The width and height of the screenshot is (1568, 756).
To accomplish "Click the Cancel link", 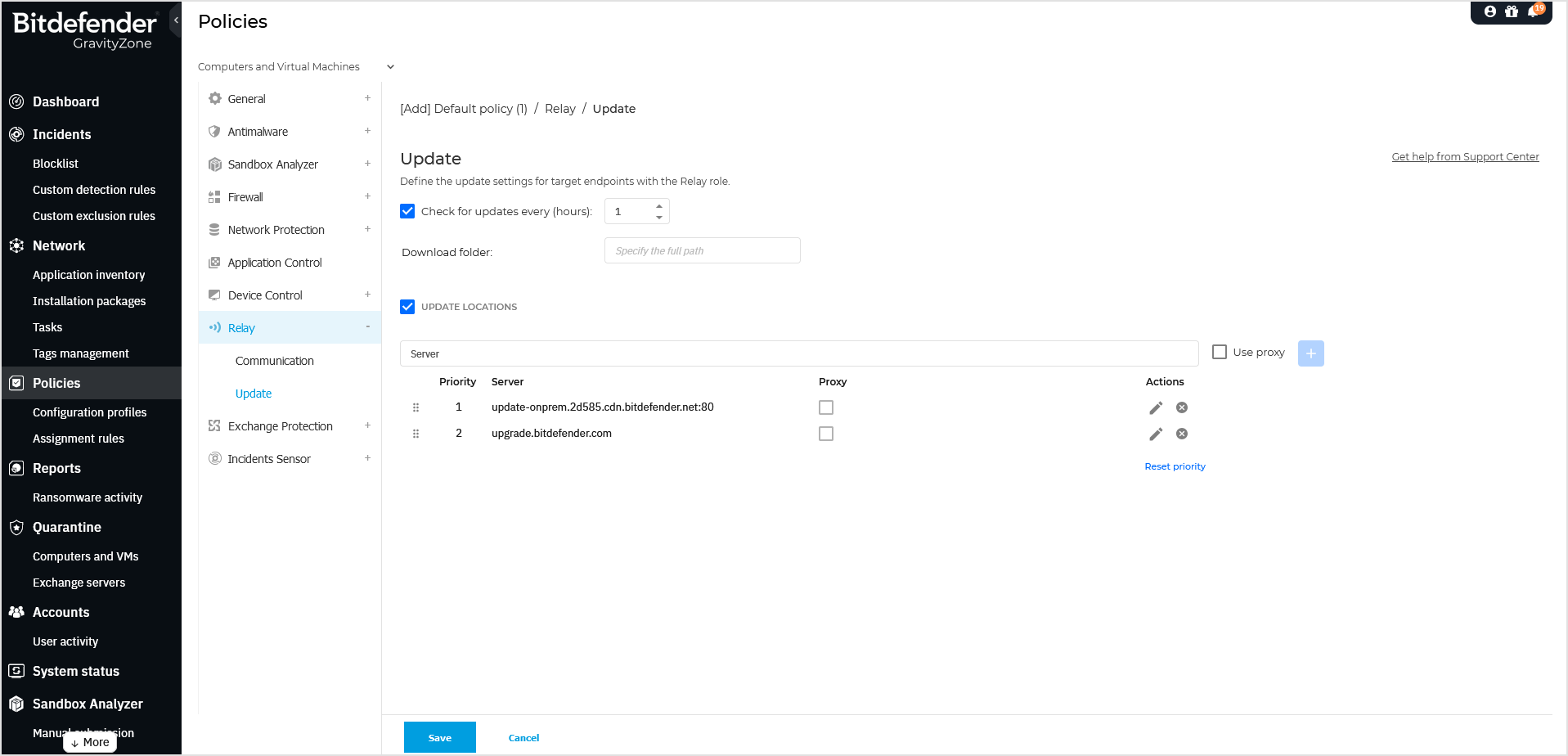I will (523, 738).
